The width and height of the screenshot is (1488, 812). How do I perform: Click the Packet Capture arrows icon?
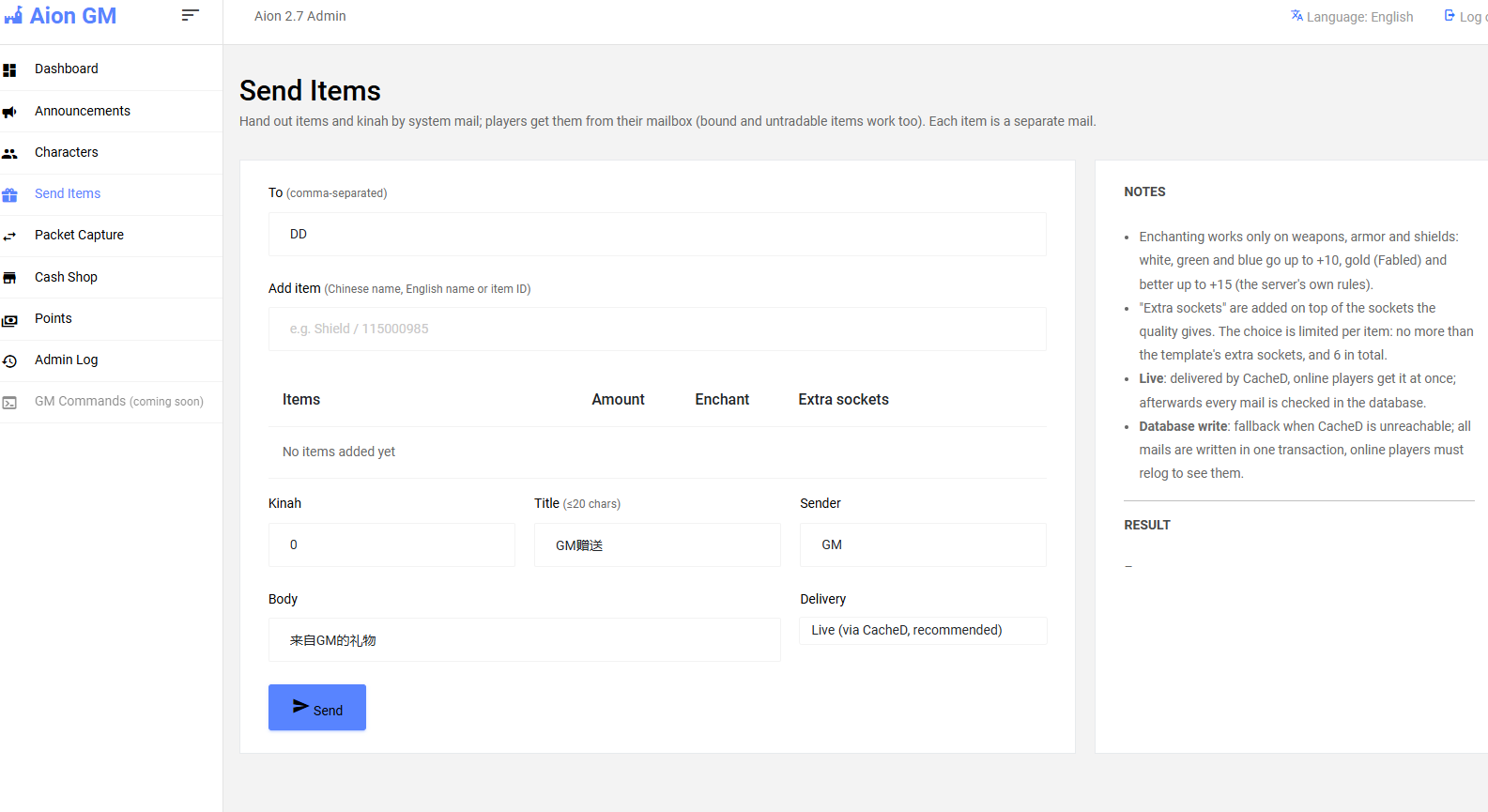tap(9, 236)
